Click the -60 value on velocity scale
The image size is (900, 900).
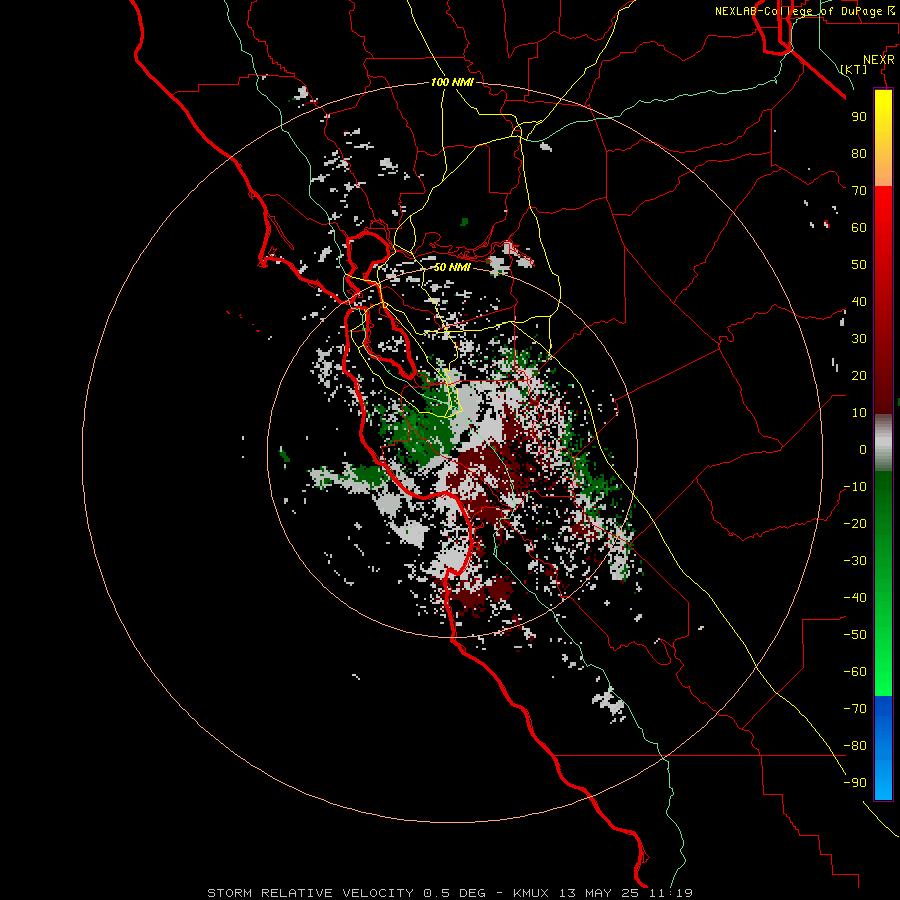[855, 672]
